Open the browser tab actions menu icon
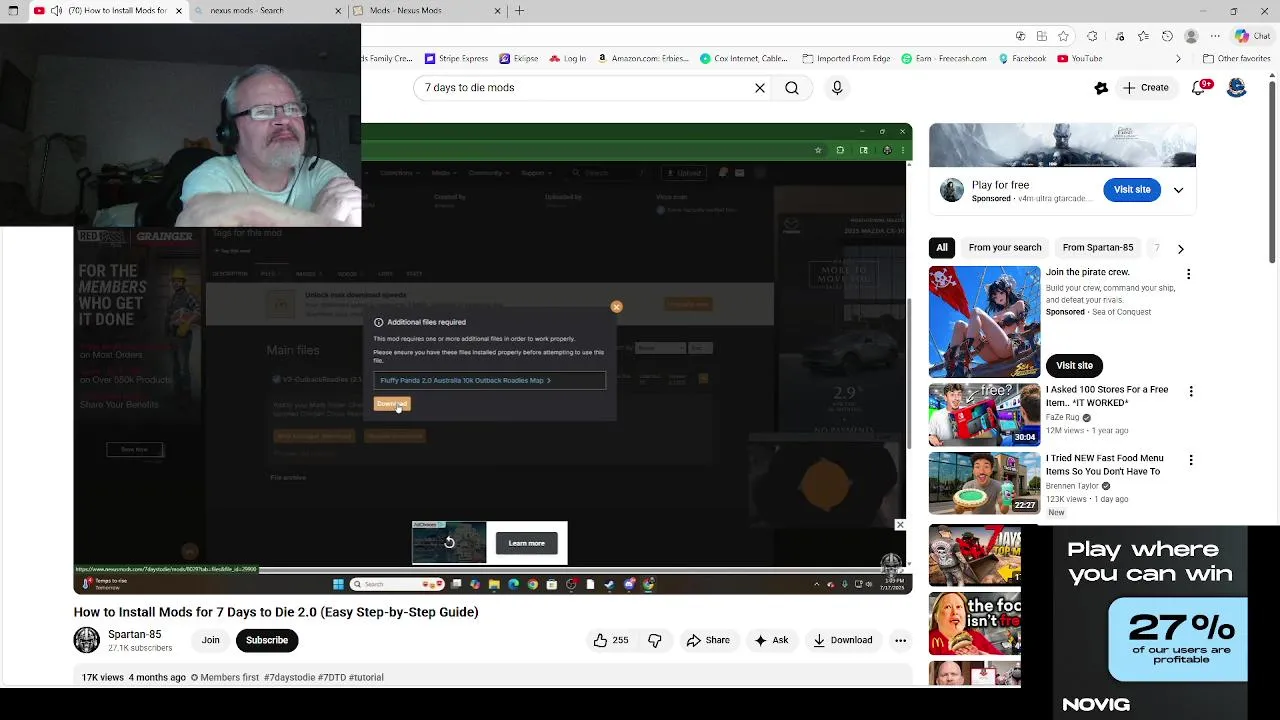 [x=13, y=11]
